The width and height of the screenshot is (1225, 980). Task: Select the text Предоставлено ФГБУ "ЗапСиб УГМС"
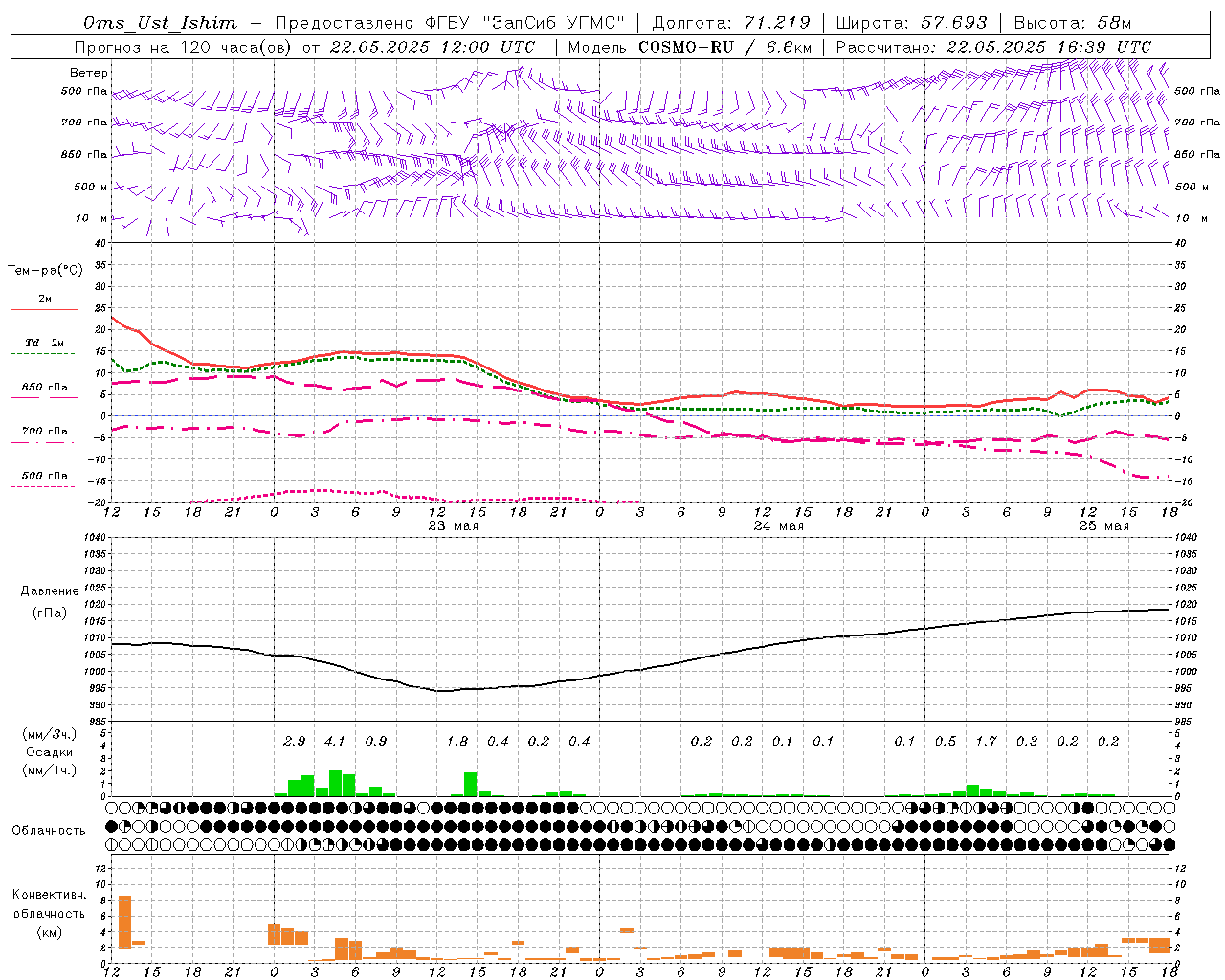point(450,23)
